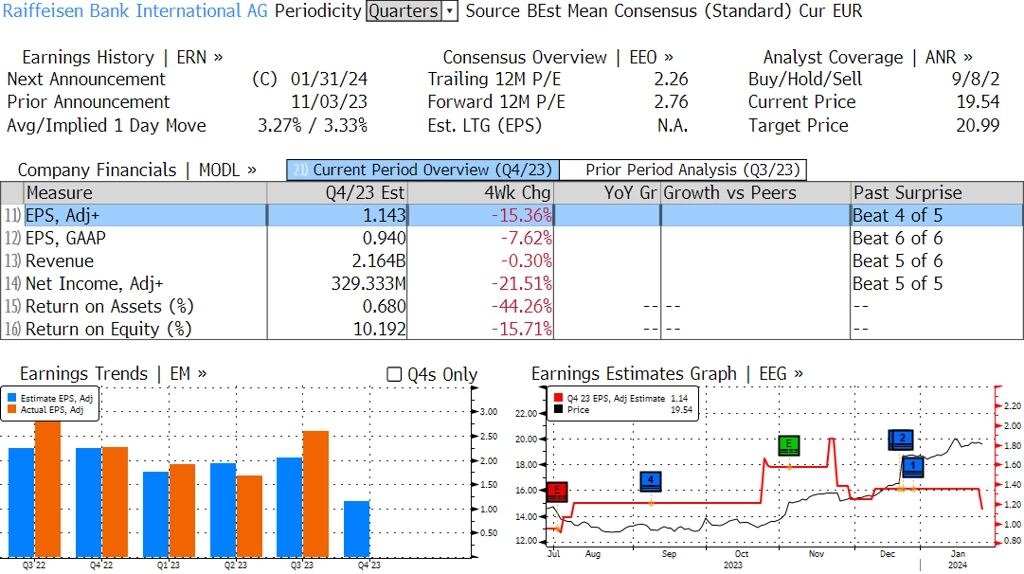
Task: Select Current Period Overview (Q4/23) tab
Action: click(x=423, y=170)
